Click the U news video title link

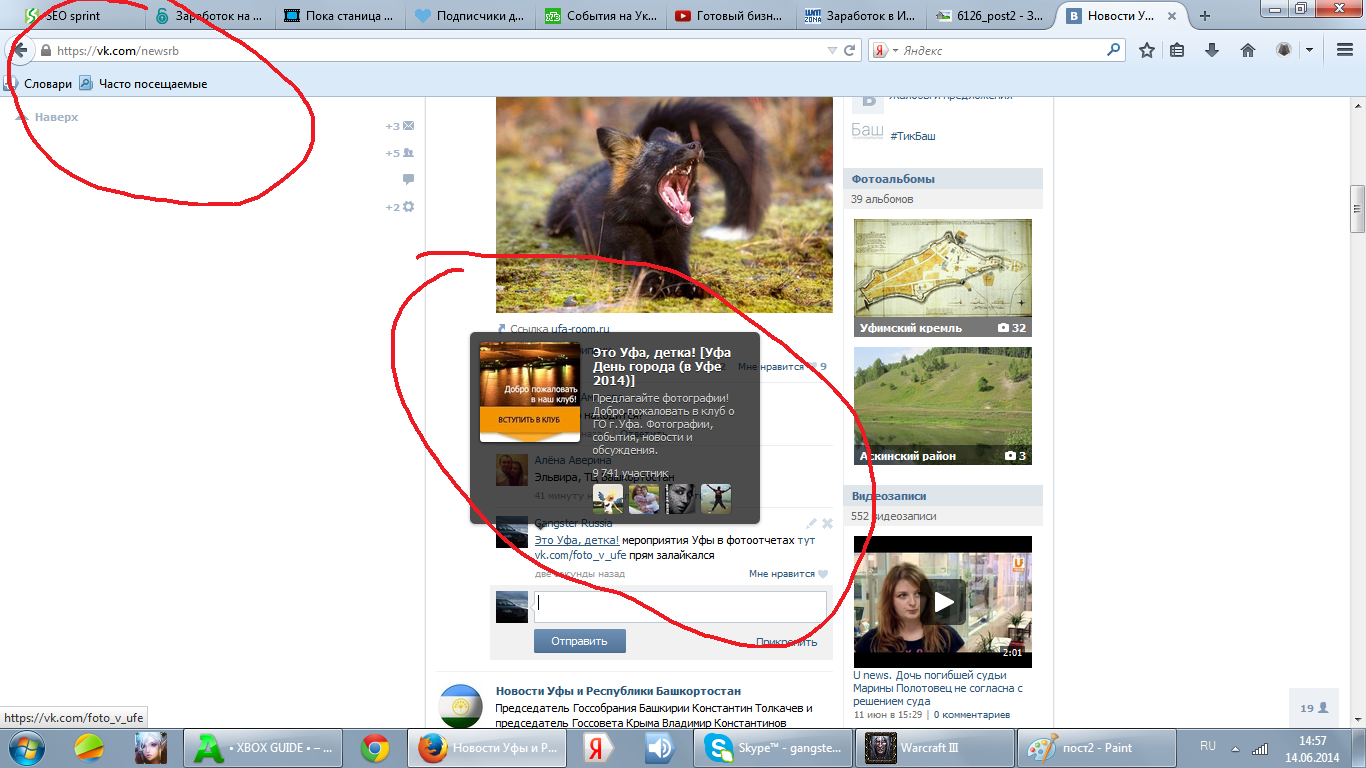938,688
